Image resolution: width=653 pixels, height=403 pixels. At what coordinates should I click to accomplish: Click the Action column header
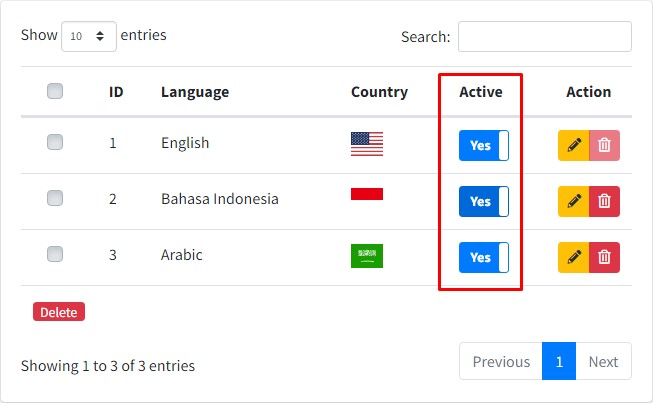pos(588,92)
